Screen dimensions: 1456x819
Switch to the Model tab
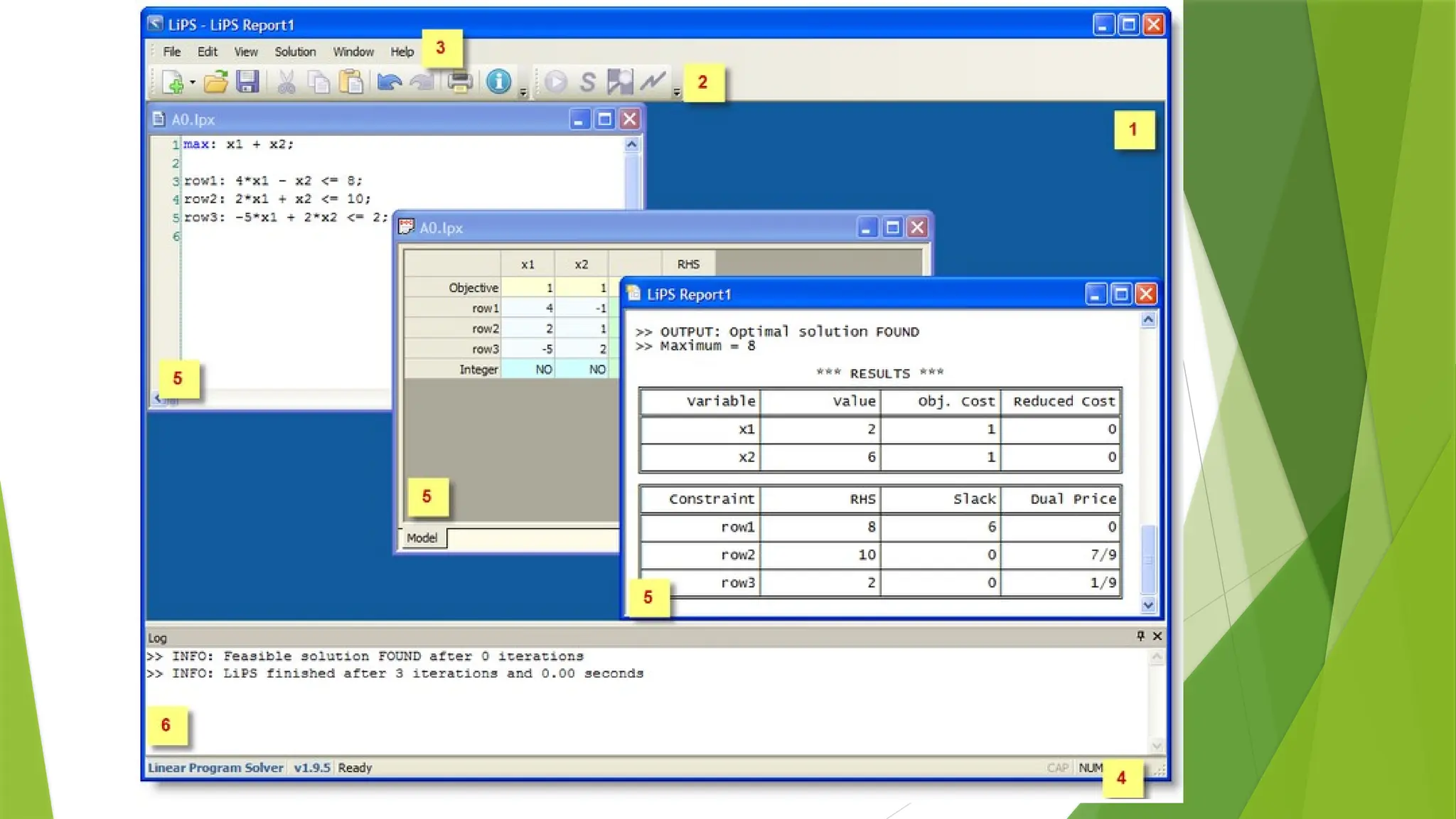coord(422,538)
